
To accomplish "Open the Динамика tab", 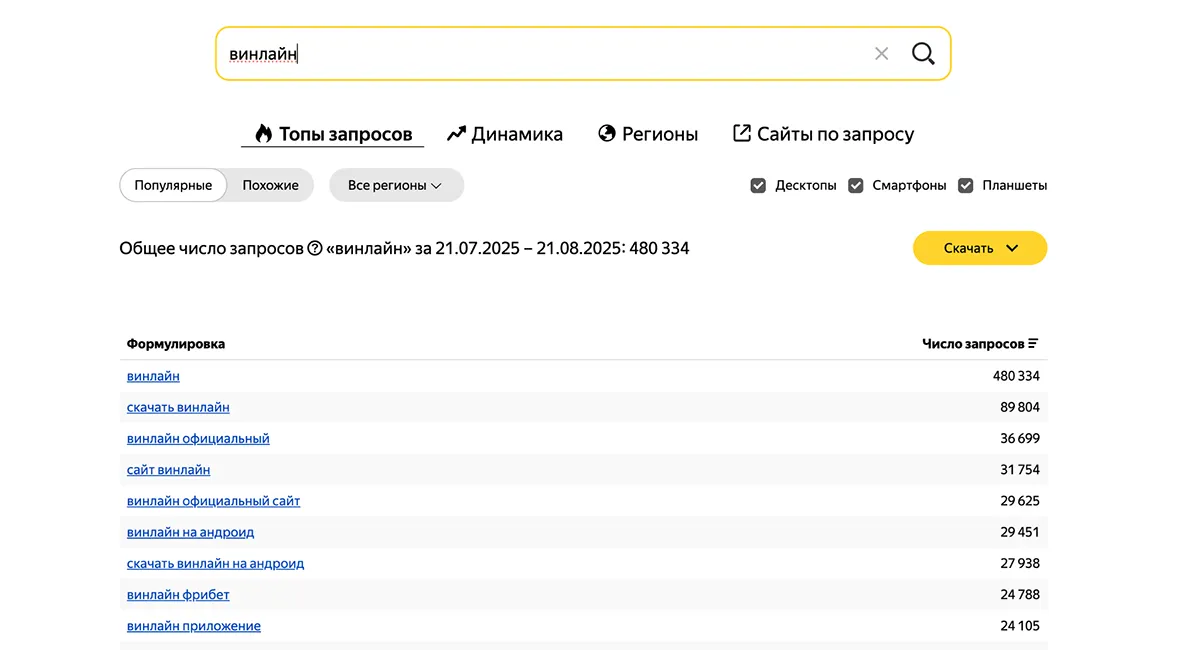I will 516,134.
